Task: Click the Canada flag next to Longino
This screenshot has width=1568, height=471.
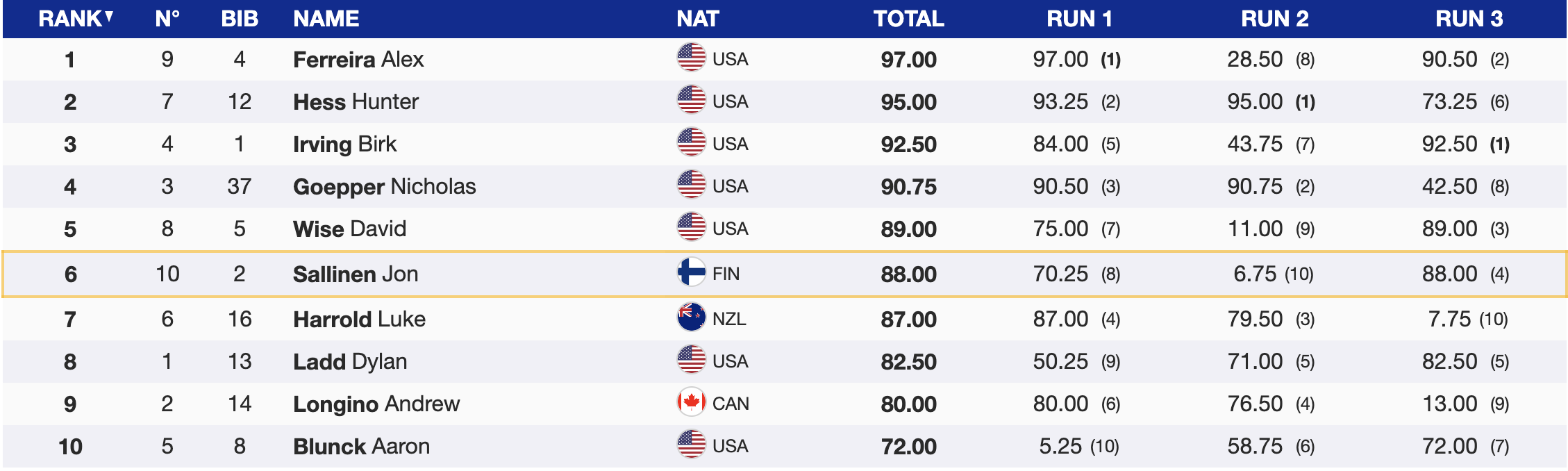Action: (x=691, y=402)
